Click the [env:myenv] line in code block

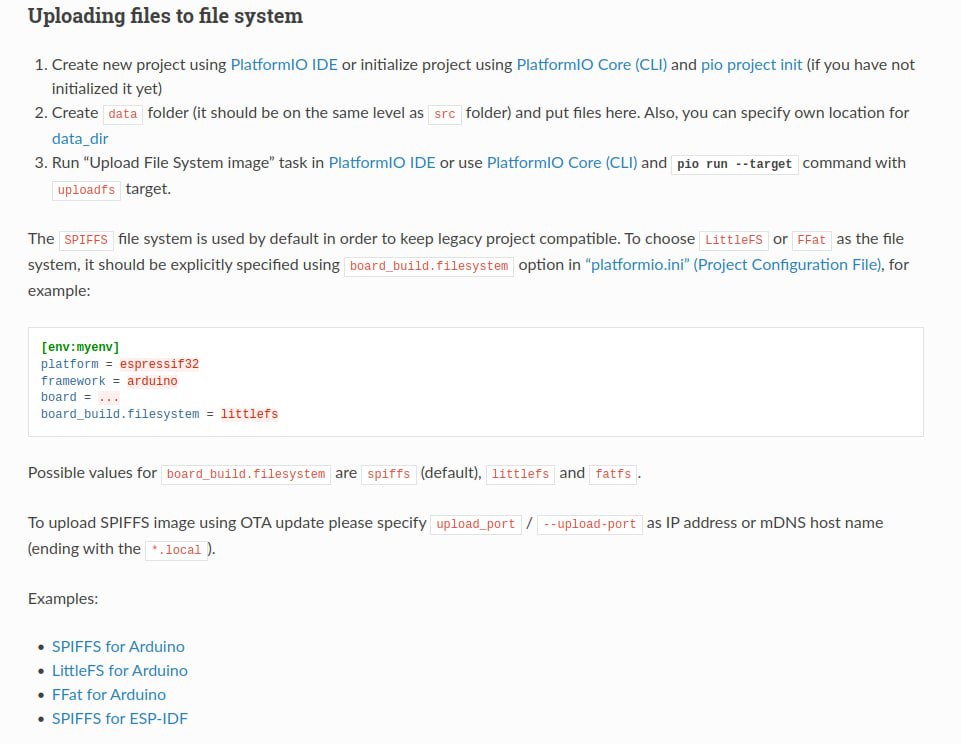(80, 347)
